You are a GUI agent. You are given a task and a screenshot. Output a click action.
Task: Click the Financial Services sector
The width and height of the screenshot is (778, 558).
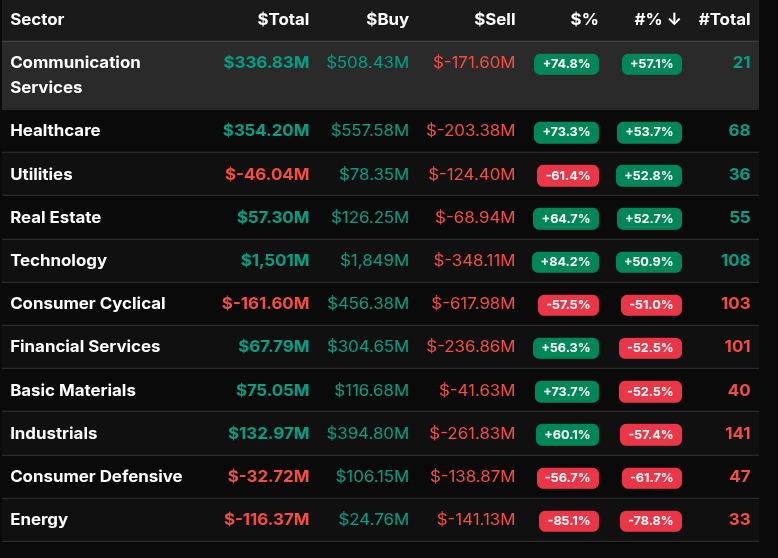coord(85,346)
